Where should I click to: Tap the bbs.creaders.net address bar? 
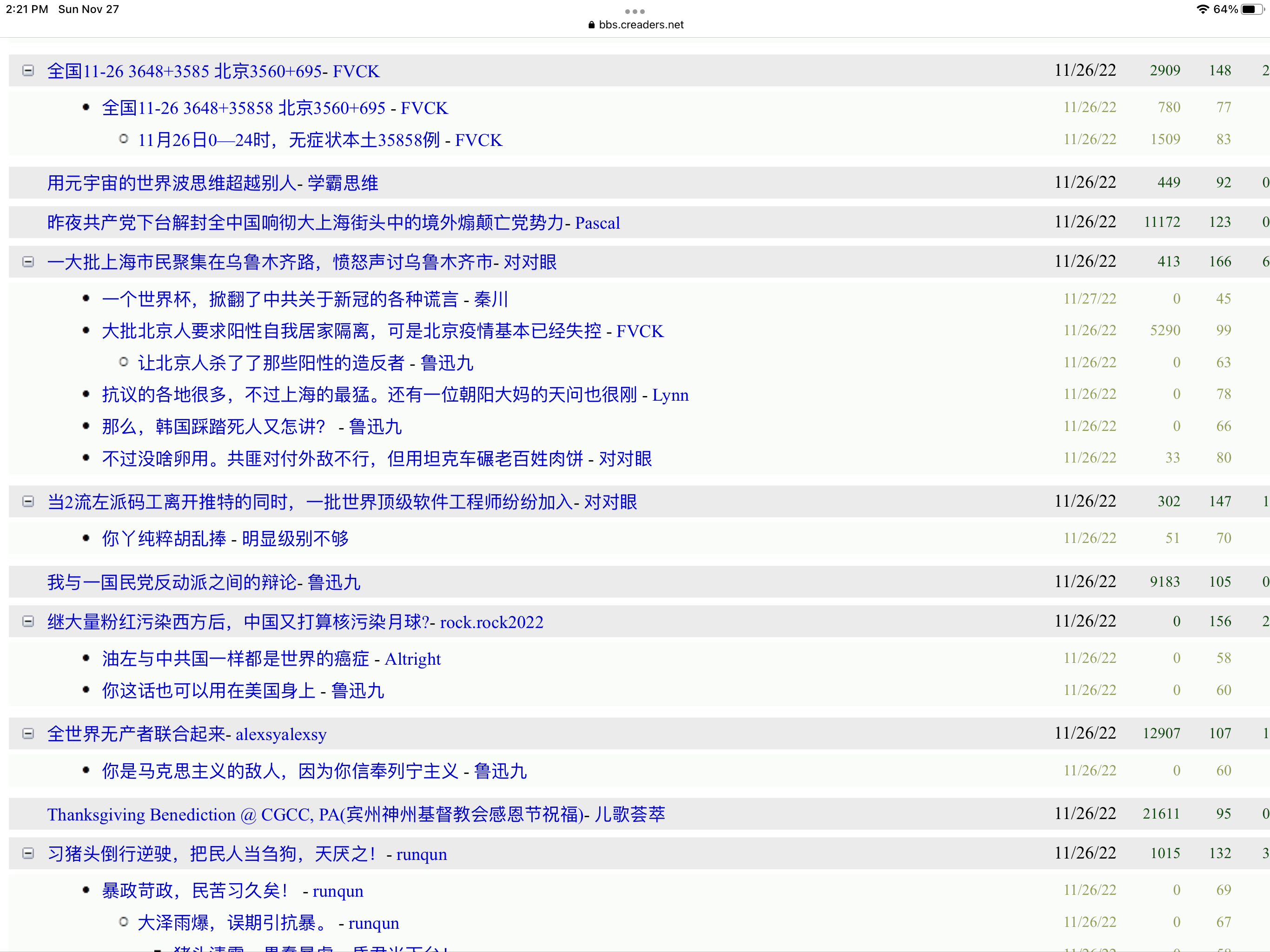[635, 25]
